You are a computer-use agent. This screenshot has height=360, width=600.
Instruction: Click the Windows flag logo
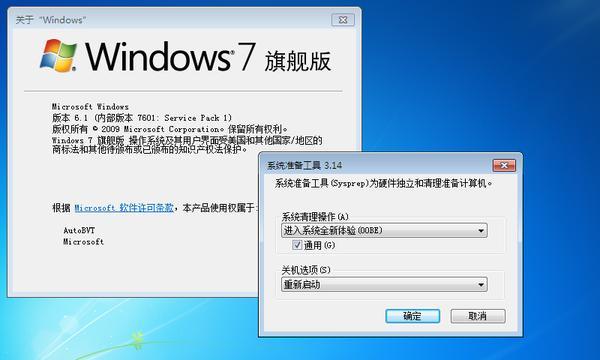58,56
